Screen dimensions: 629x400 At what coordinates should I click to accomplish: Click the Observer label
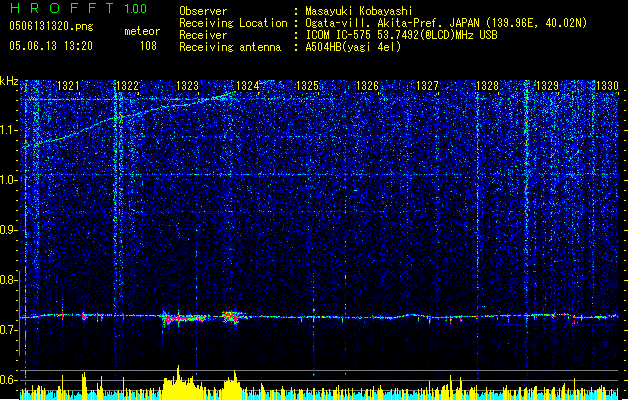[x=203, y=11]
